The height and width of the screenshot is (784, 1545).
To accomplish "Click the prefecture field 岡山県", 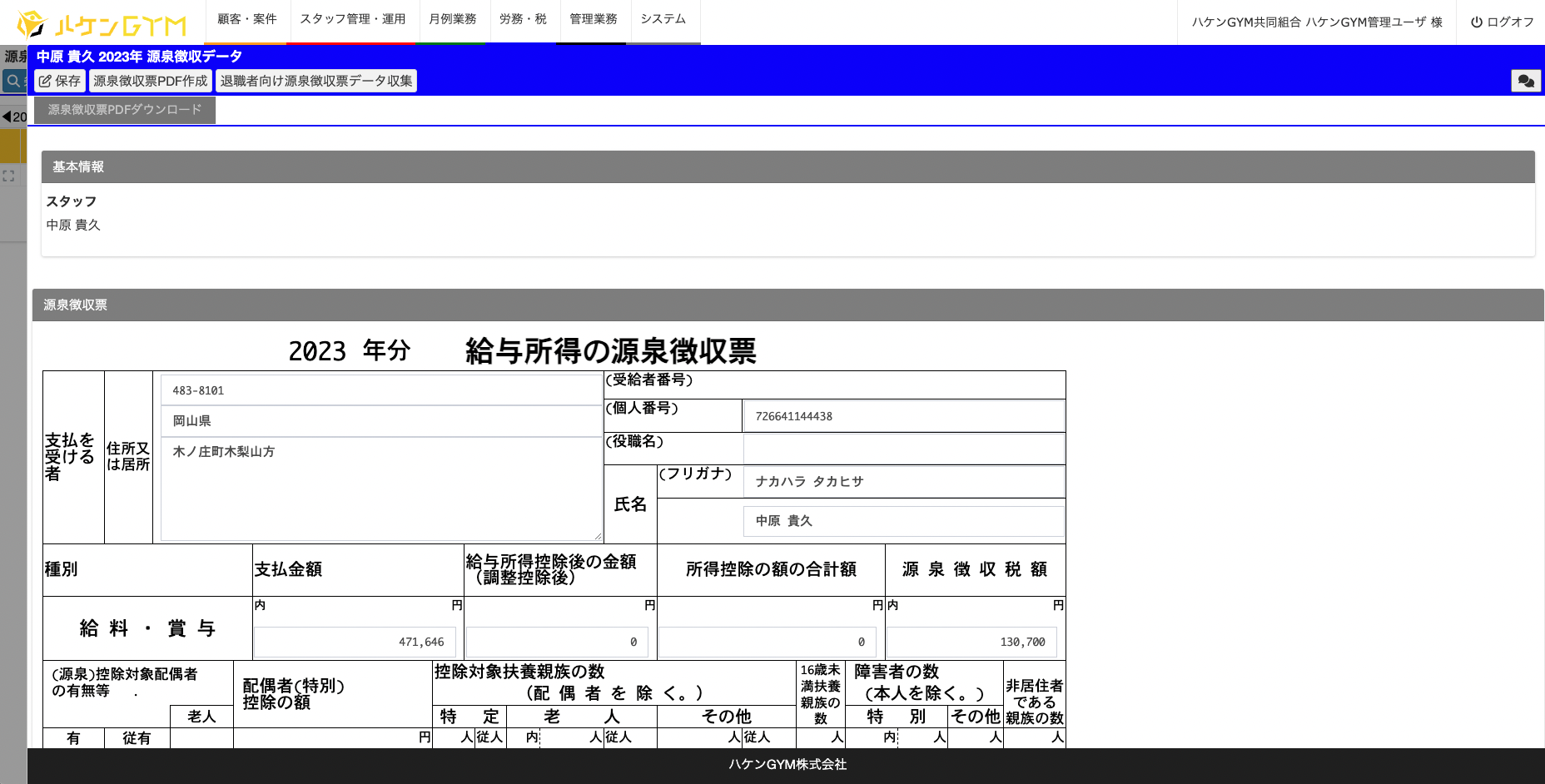I will pos(381,421).
